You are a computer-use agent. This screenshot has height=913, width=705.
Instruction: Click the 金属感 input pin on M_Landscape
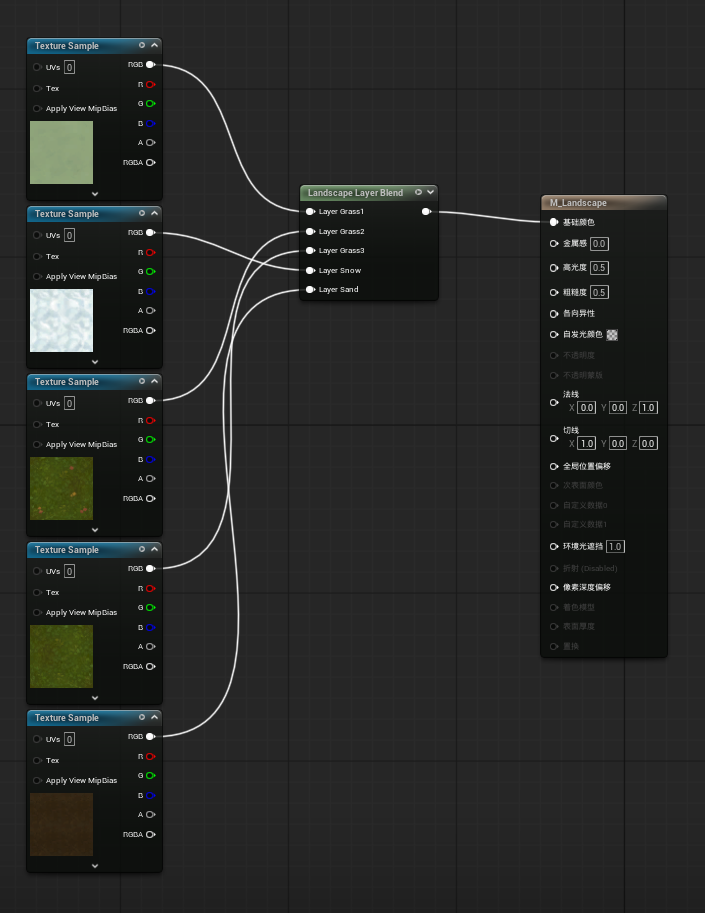point(554,243)
